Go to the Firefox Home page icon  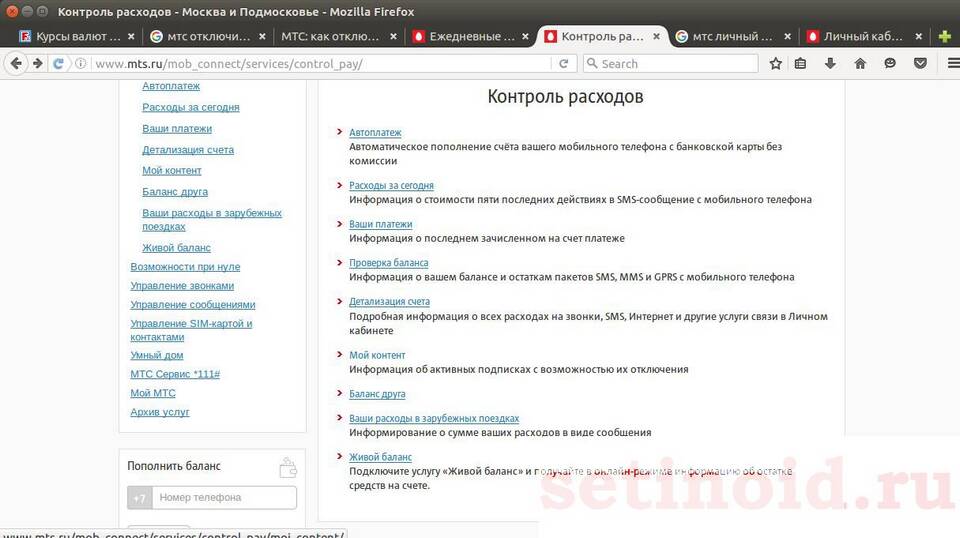coord(860,63)
